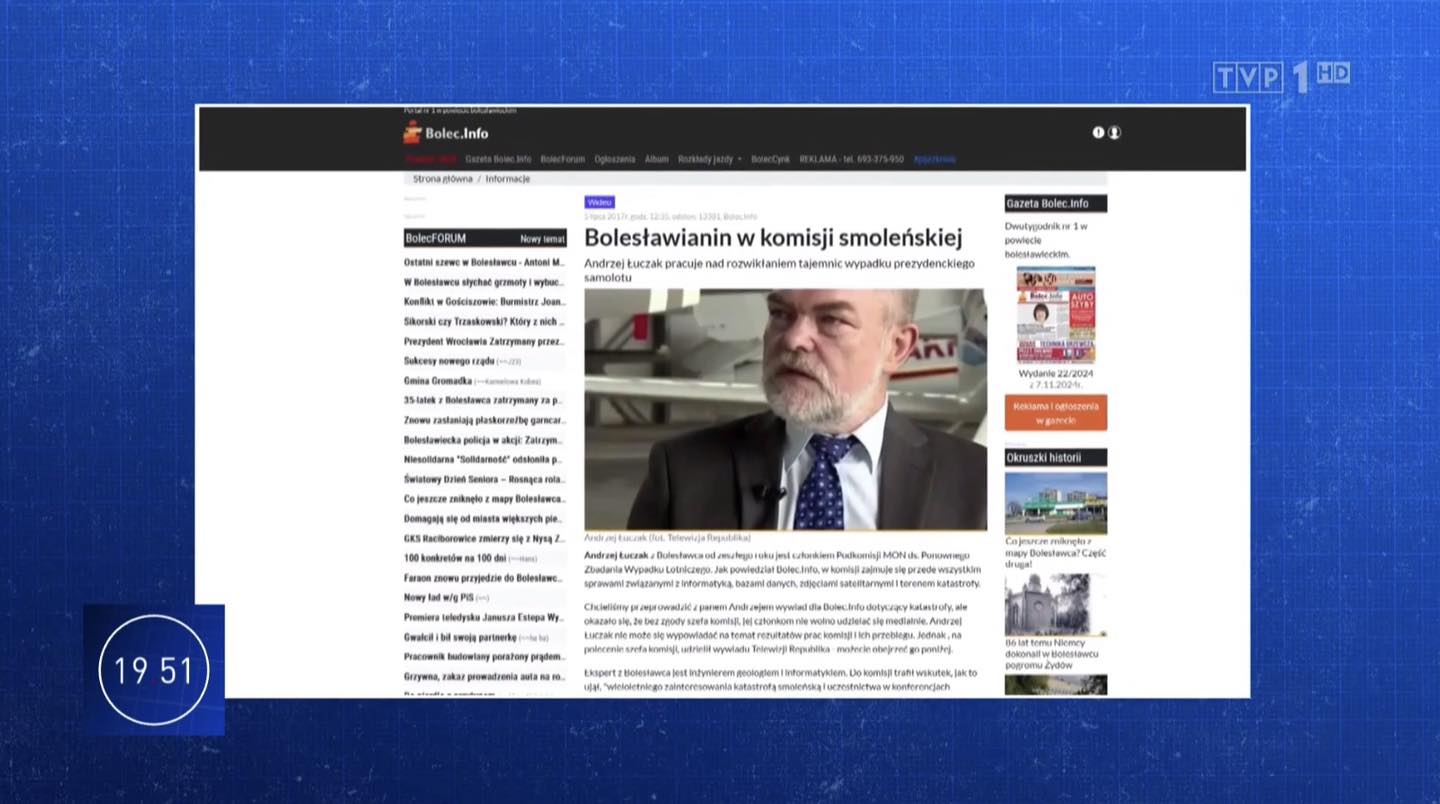The image size is (1440, 804).
Task: Open topic '35-latek z Bolesławca zatrzymany'
Action: tap(484, 400)
